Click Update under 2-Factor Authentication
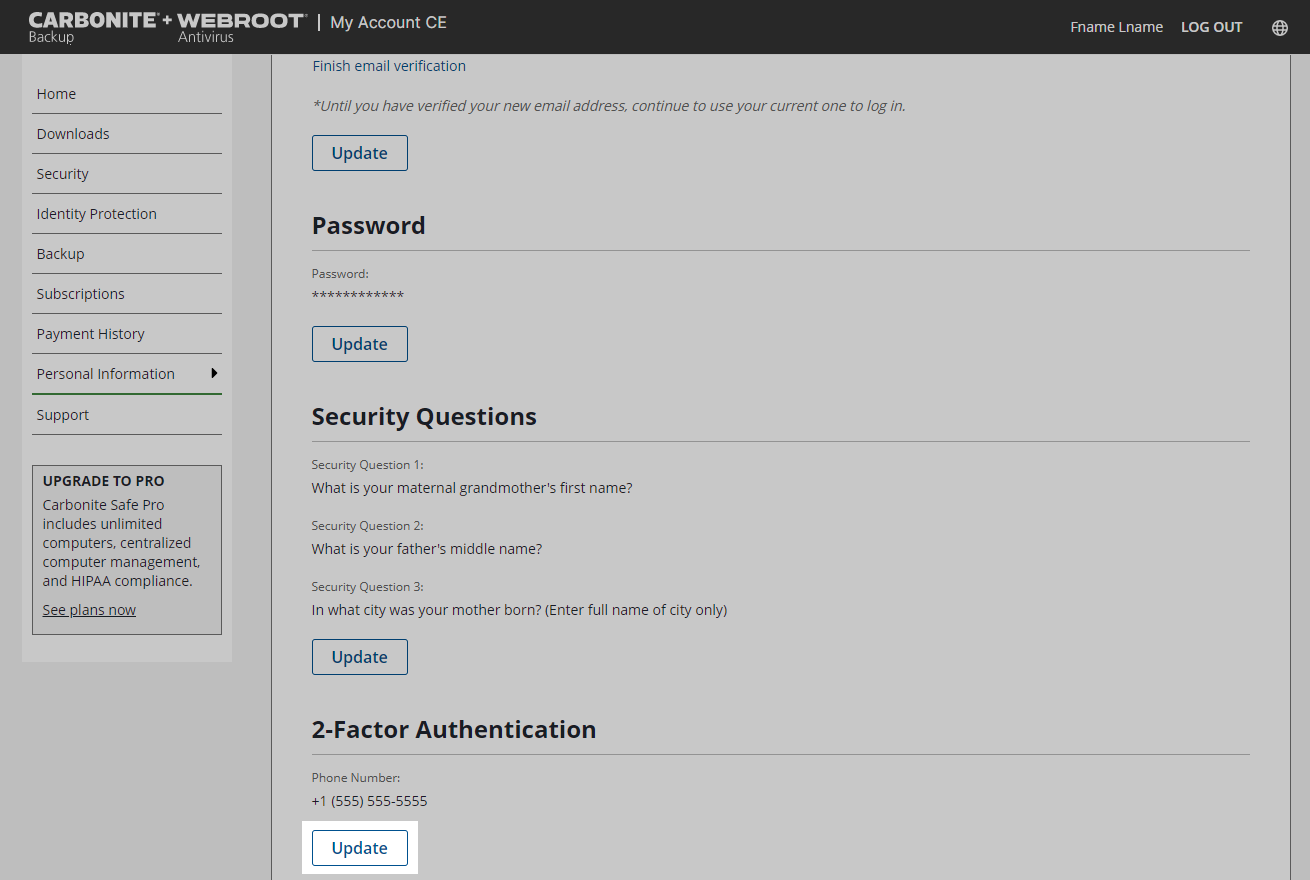The height and width of the screenshot is (880, 1310). 360,848
